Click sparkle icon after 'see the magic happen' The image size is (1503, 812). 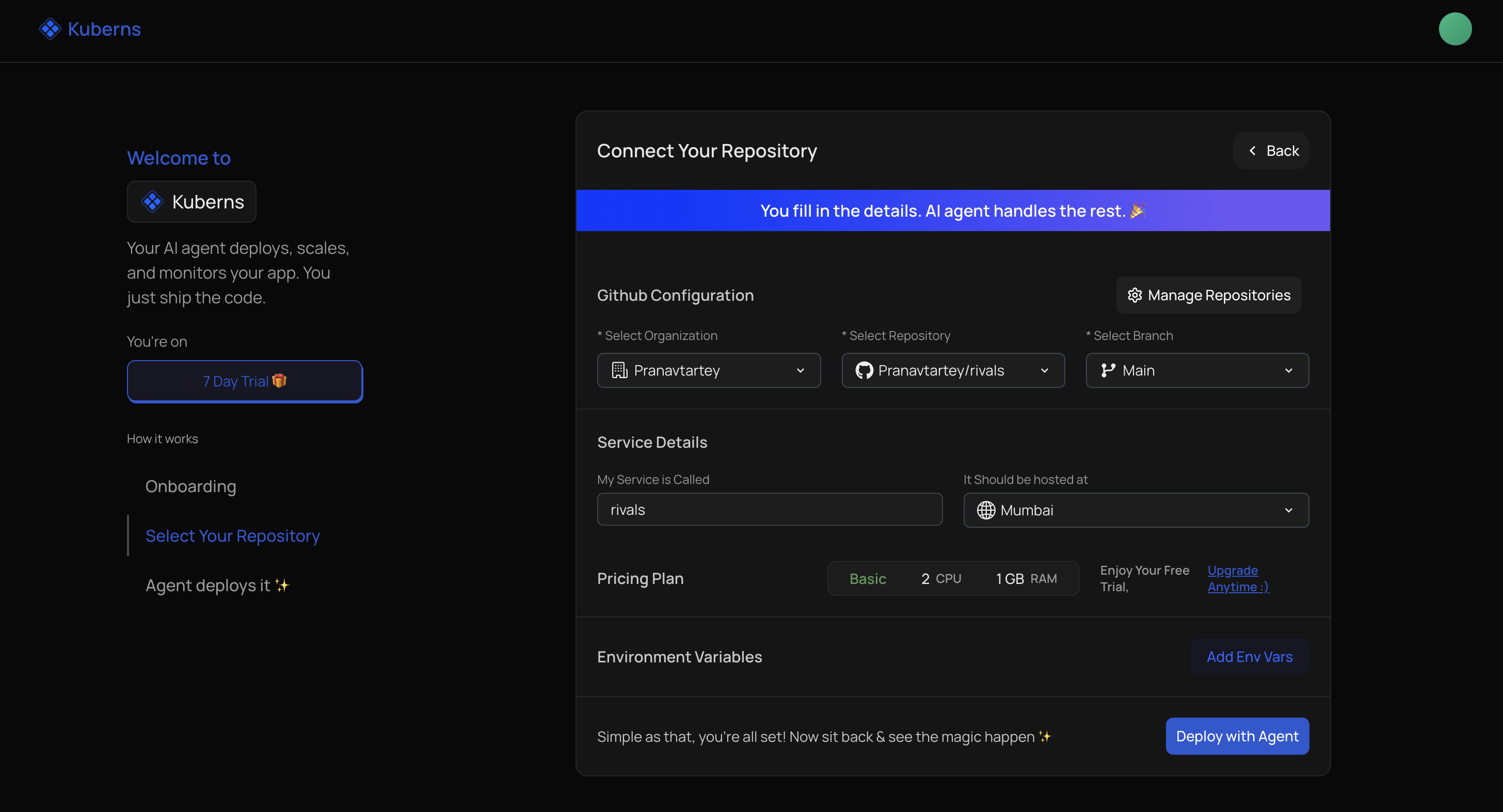click(1044, 737)
